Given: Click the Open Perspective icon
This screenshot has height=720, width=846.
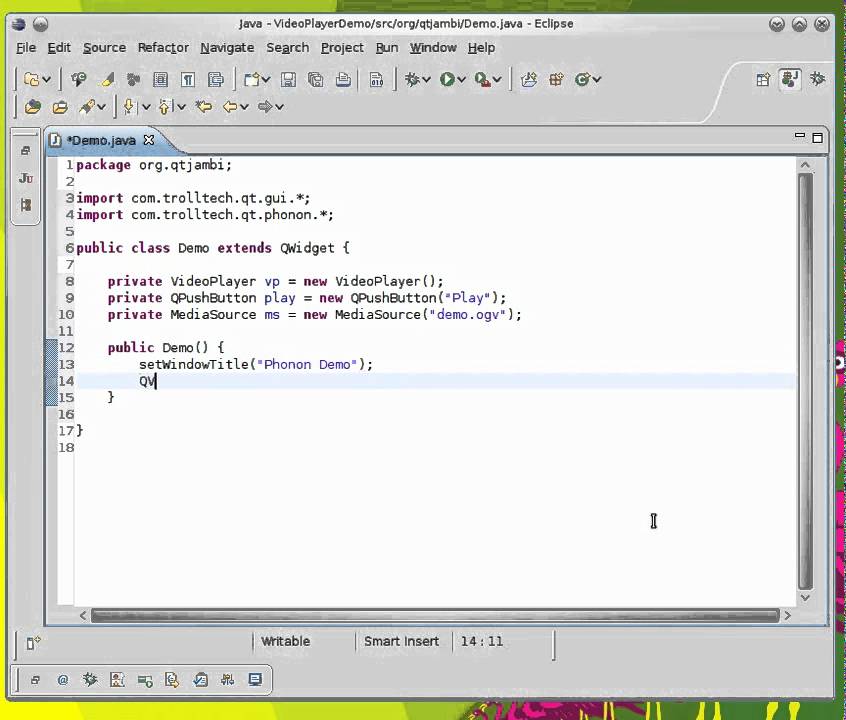Looking at the screenshot, I should (763, 79).
